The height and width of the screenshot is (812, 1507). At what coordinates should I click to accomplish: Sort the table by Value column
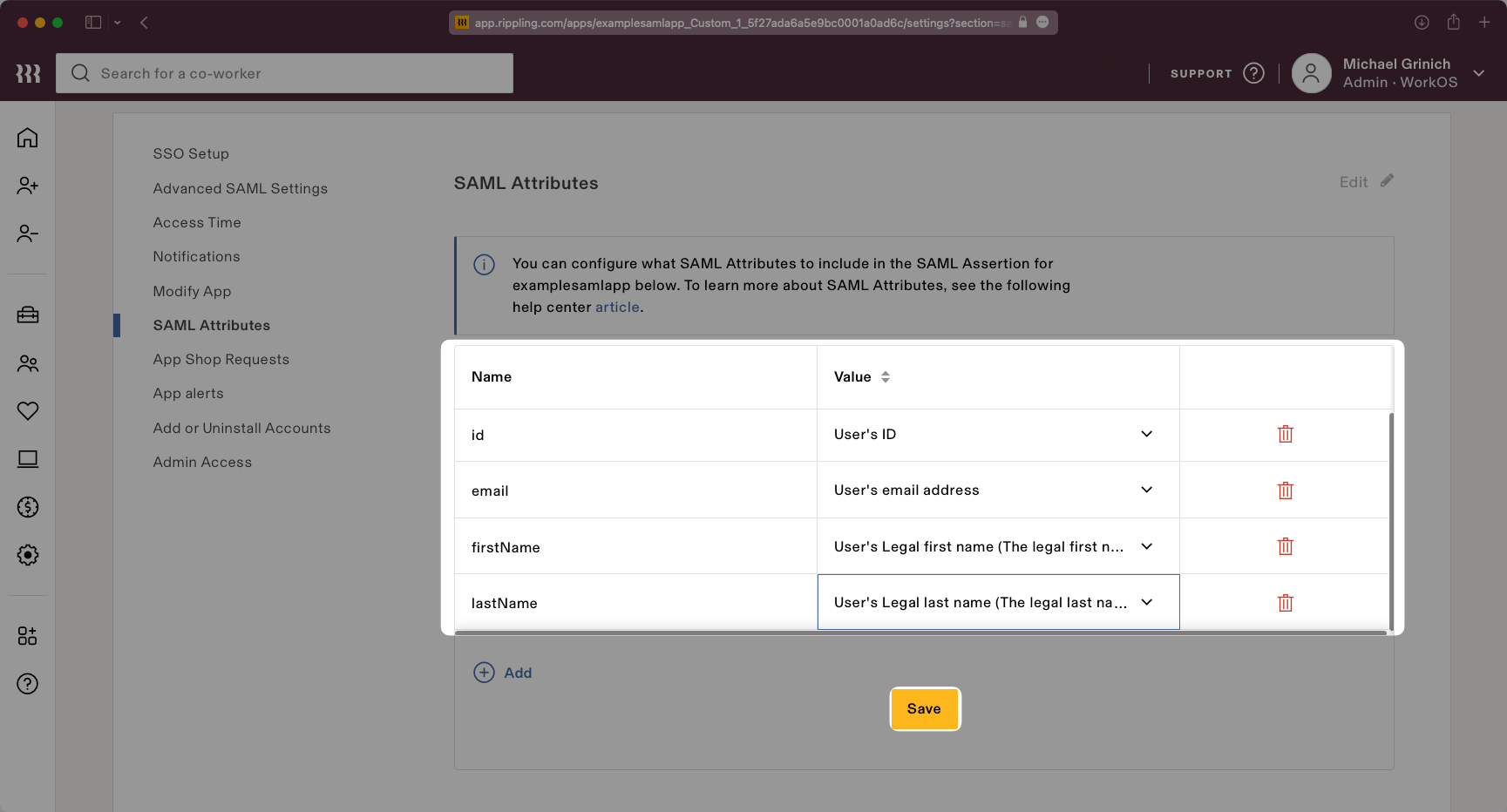[x=885, y=377]
